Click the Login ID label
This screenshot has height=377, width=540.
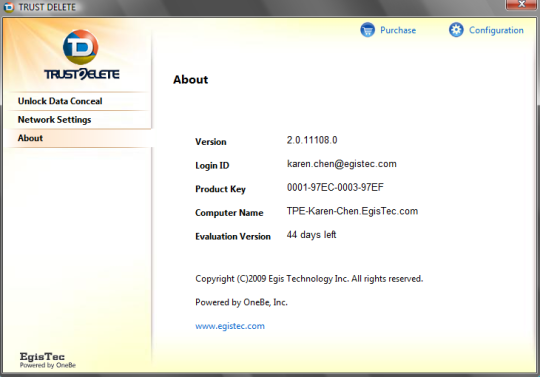coord(212,166)
